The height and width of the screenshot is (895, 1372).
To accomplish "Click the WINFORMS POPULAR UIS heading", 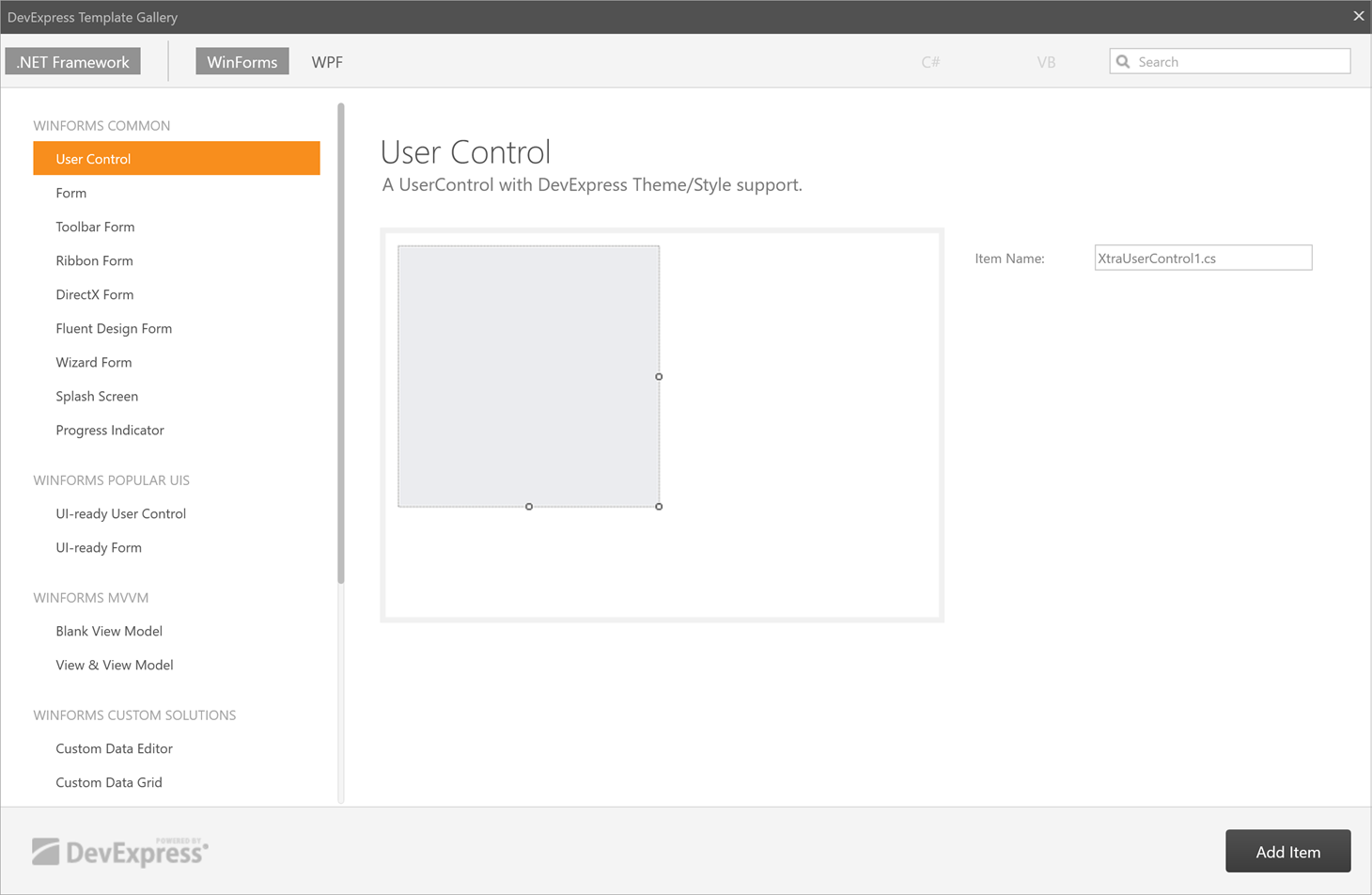I will pos(111,479).
